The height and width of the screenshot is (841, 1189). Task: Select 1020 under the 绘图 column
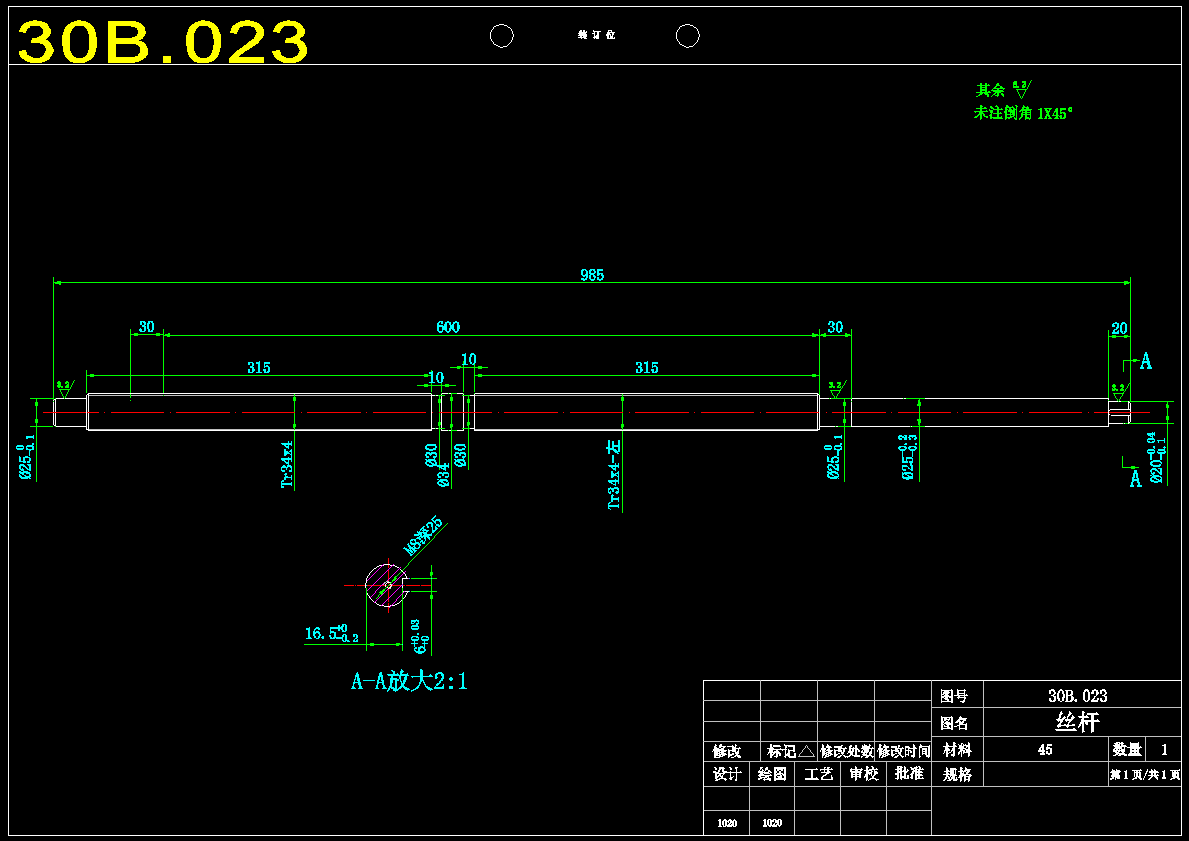click(772, 823)
